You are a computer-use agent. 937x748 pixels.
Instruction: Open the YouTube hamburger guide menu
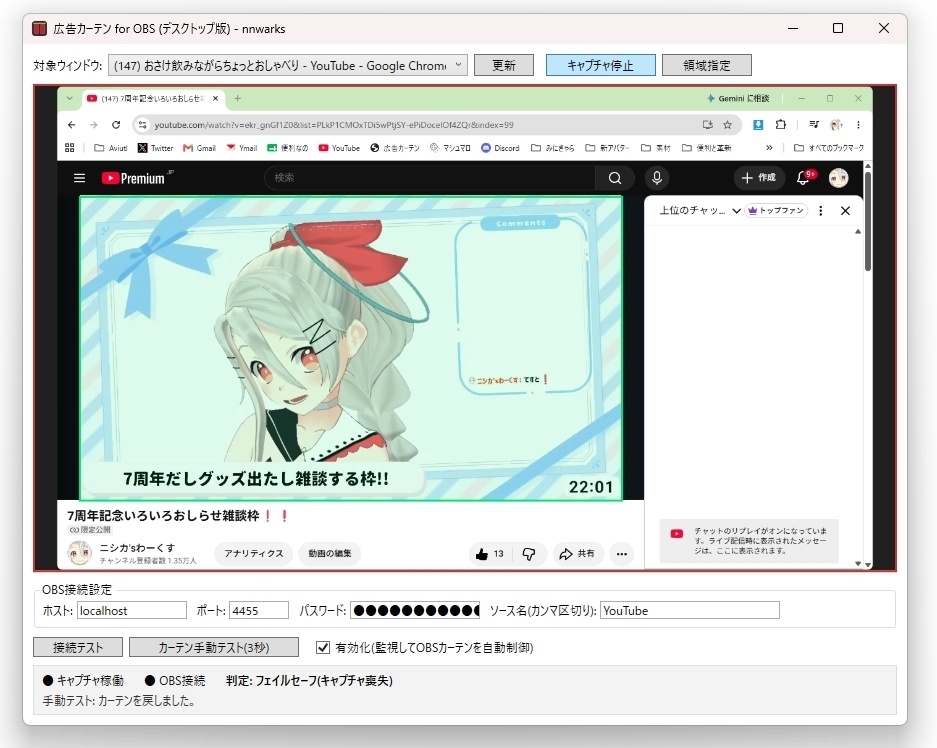[x=79, y=178]
